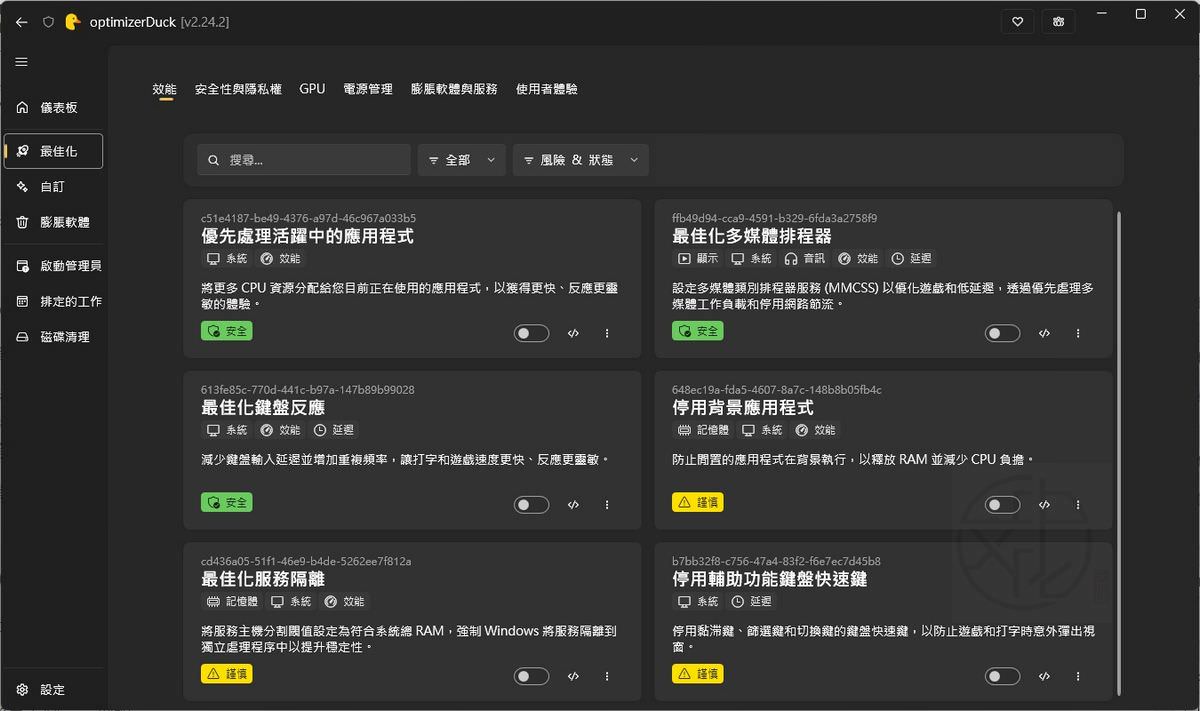The image size is (1200, 711).
Task: Open 自訂 sidebar page
Action: [x=54, y=187]
